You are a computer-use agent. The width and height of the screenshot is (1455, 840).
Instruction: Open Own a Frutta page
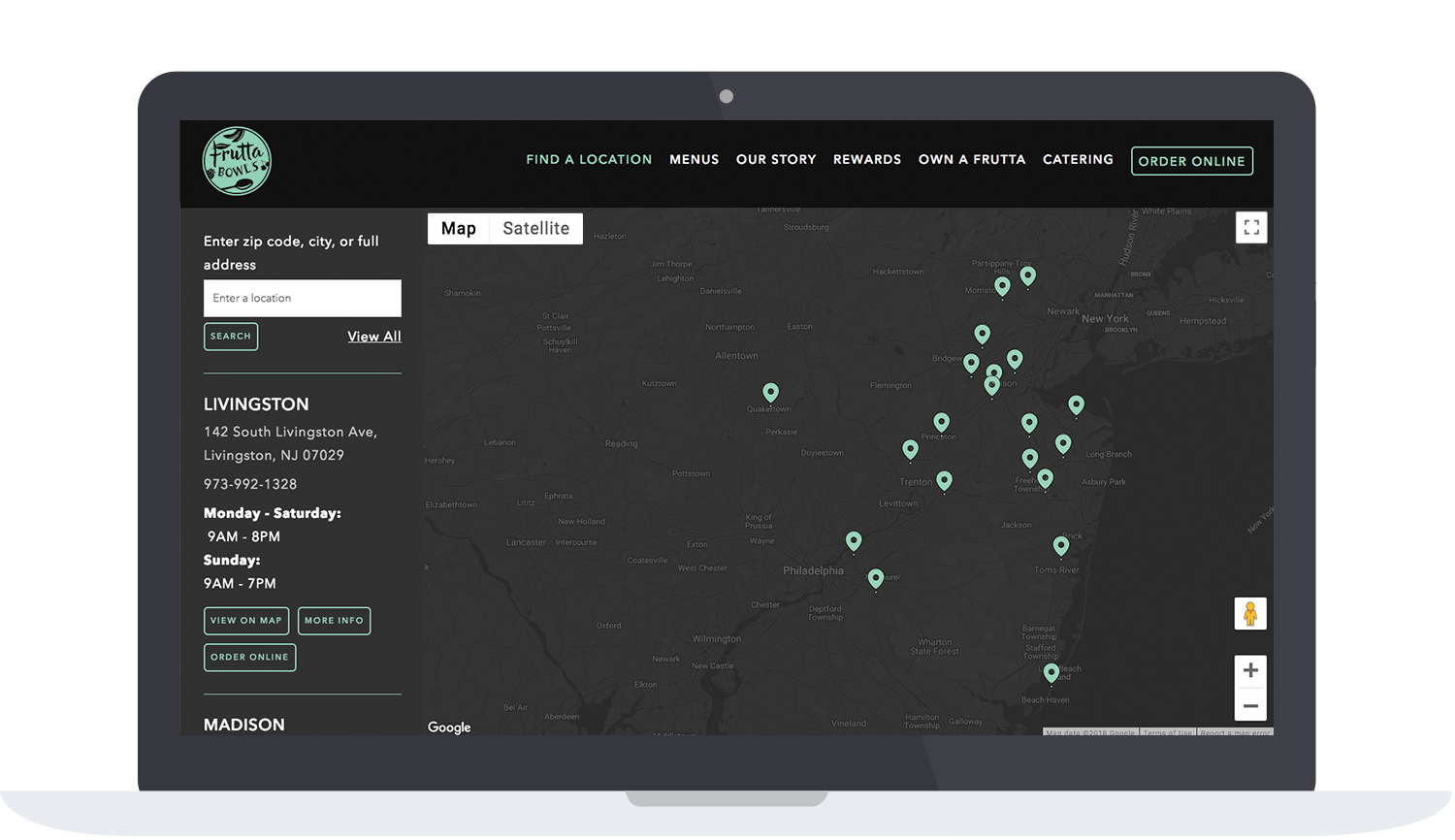[972, 159]
